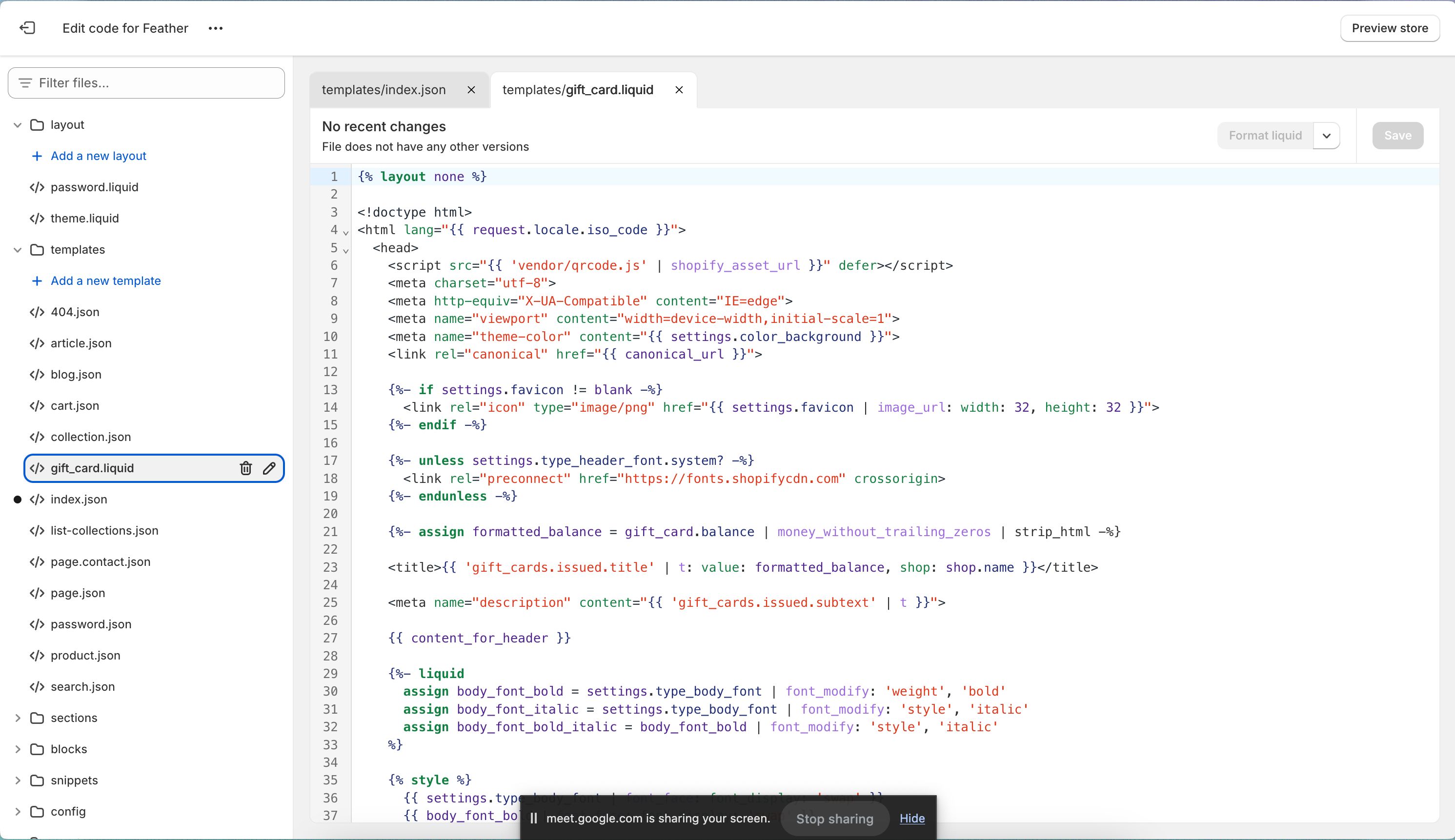Click code file icon beside 404.json
Image resolution: width=1455 pixels, height=840 pixels.
(37, 312)
